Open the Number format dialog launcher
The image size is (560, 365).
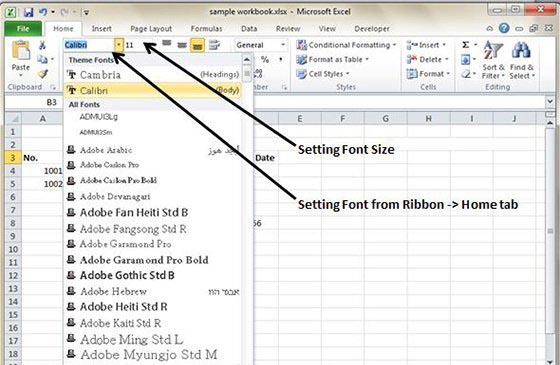(x=284, y=87)
